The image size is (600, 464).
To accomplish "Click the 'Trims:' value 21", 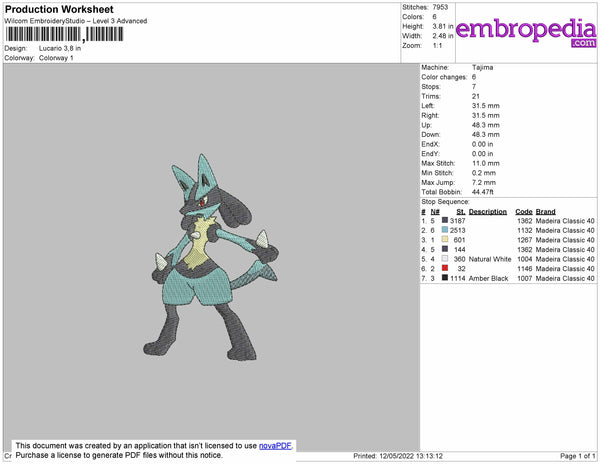I will [x=476, y=96].
